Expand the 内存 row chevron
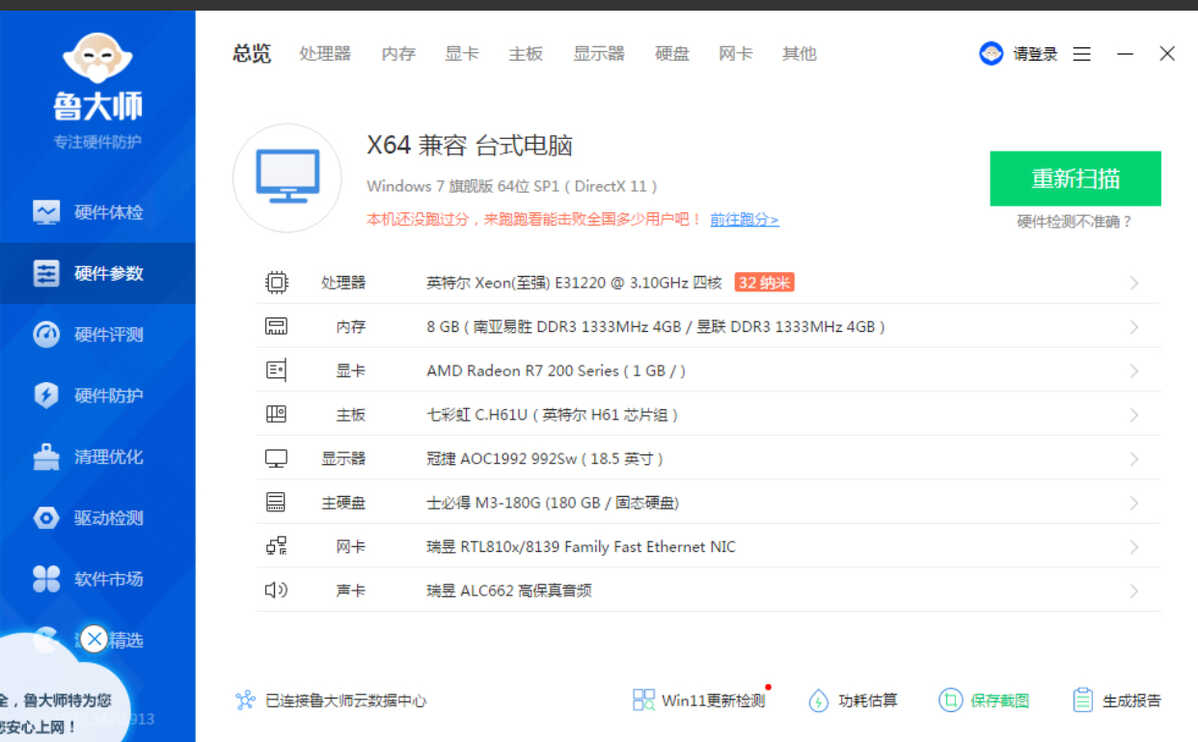Screen dimensions: 1198x742 coord(1134,327)
